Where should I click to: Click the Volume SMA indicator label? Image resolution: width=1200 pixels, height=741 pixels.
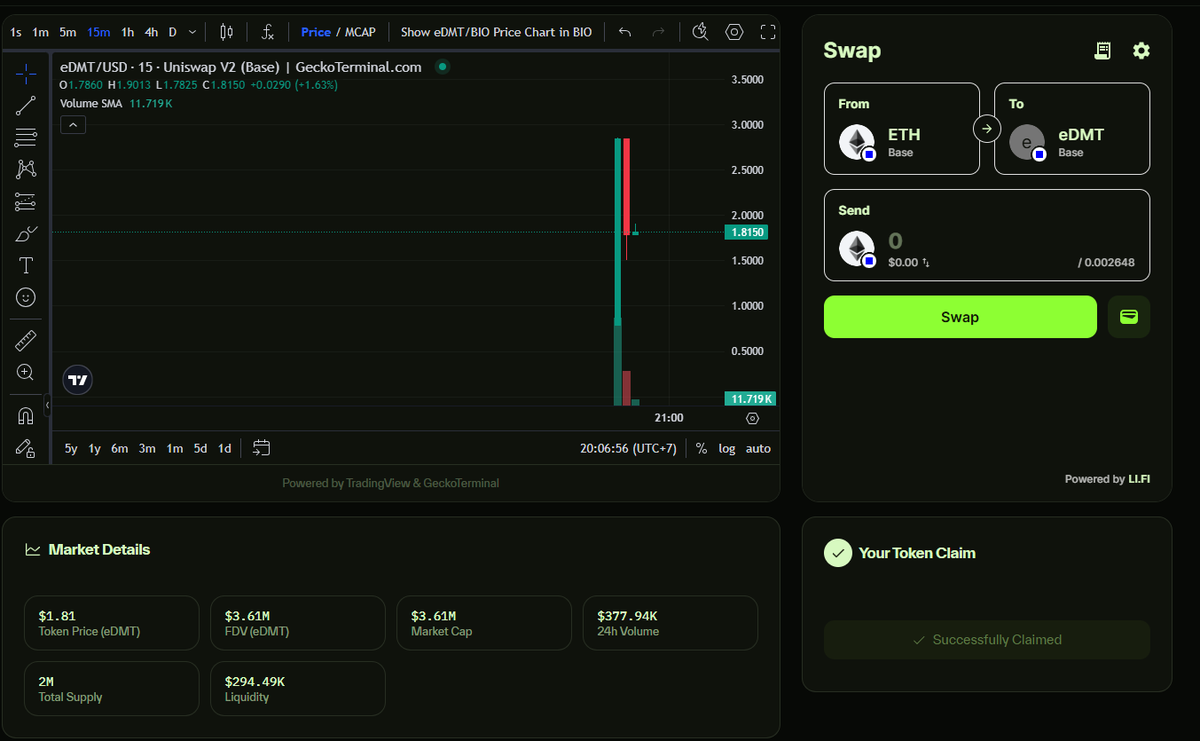click(92, 103)
